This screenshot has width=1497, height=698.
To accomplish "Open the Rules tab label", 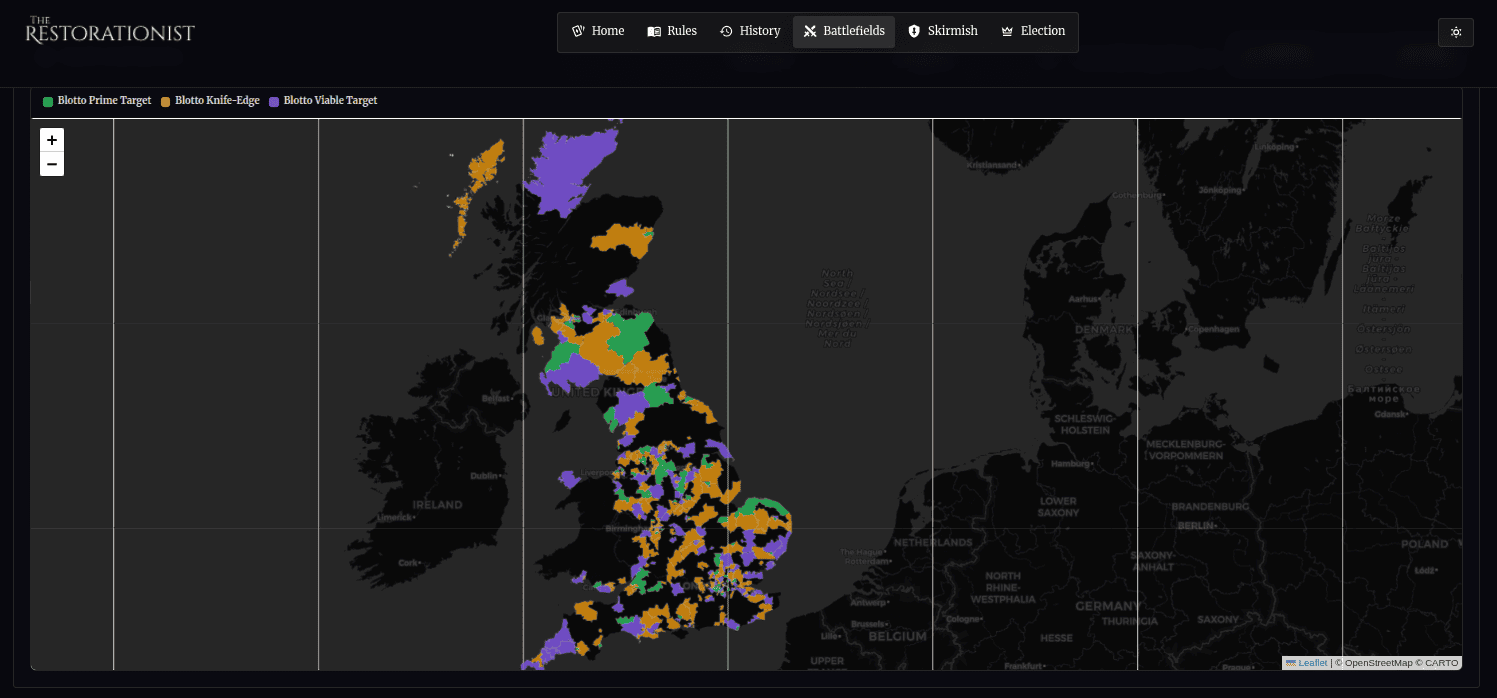I will (682, 31).
